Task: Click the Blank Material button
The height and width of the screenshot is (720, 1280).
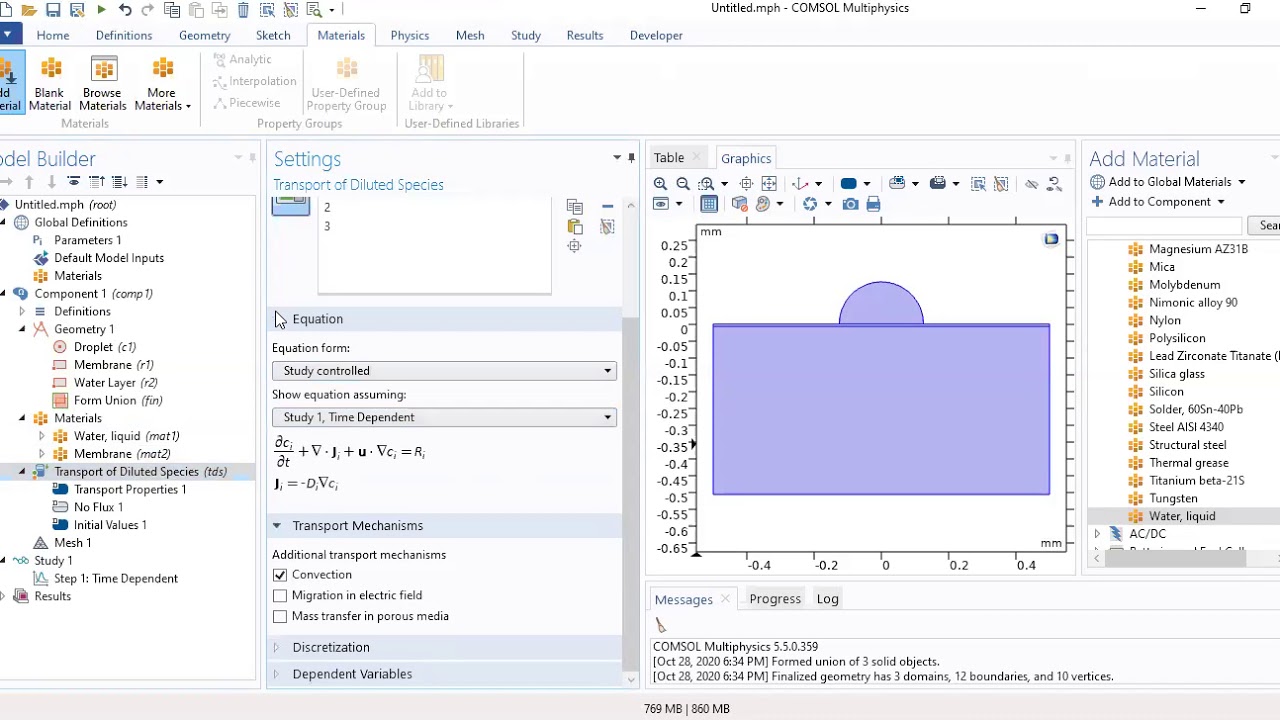Action: [50, 85]
